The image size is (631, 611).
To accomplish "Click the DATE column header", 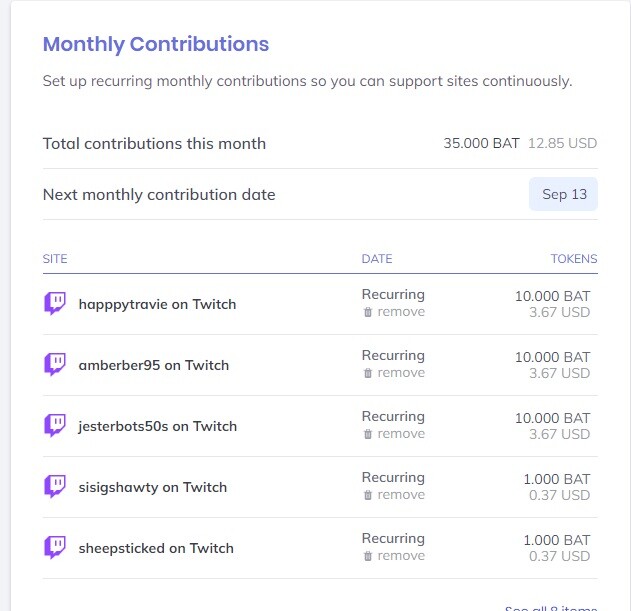I will tap(377, 259).
